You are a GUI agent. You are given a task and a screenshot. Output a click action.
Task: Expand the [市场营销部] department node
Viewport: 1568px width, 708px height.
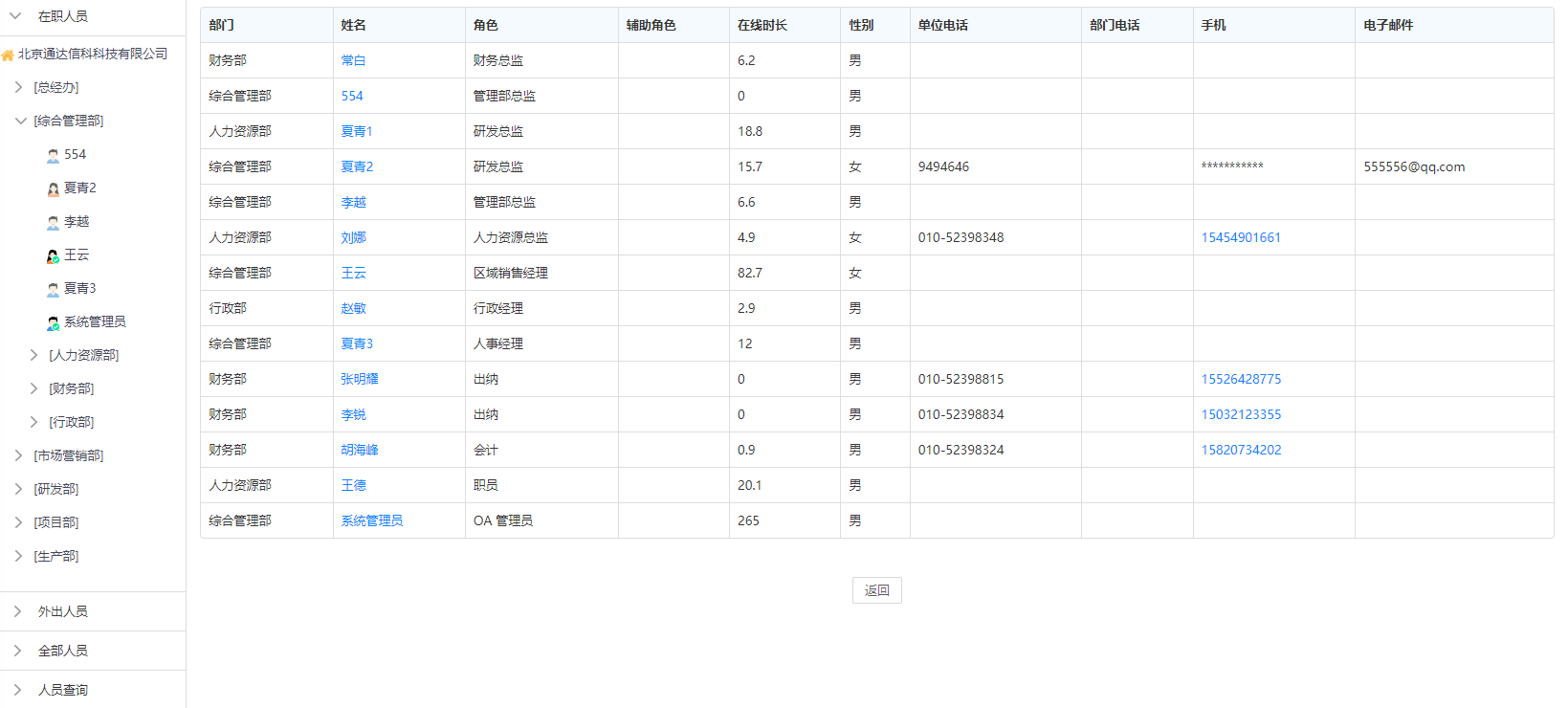[x=18, y=455]
